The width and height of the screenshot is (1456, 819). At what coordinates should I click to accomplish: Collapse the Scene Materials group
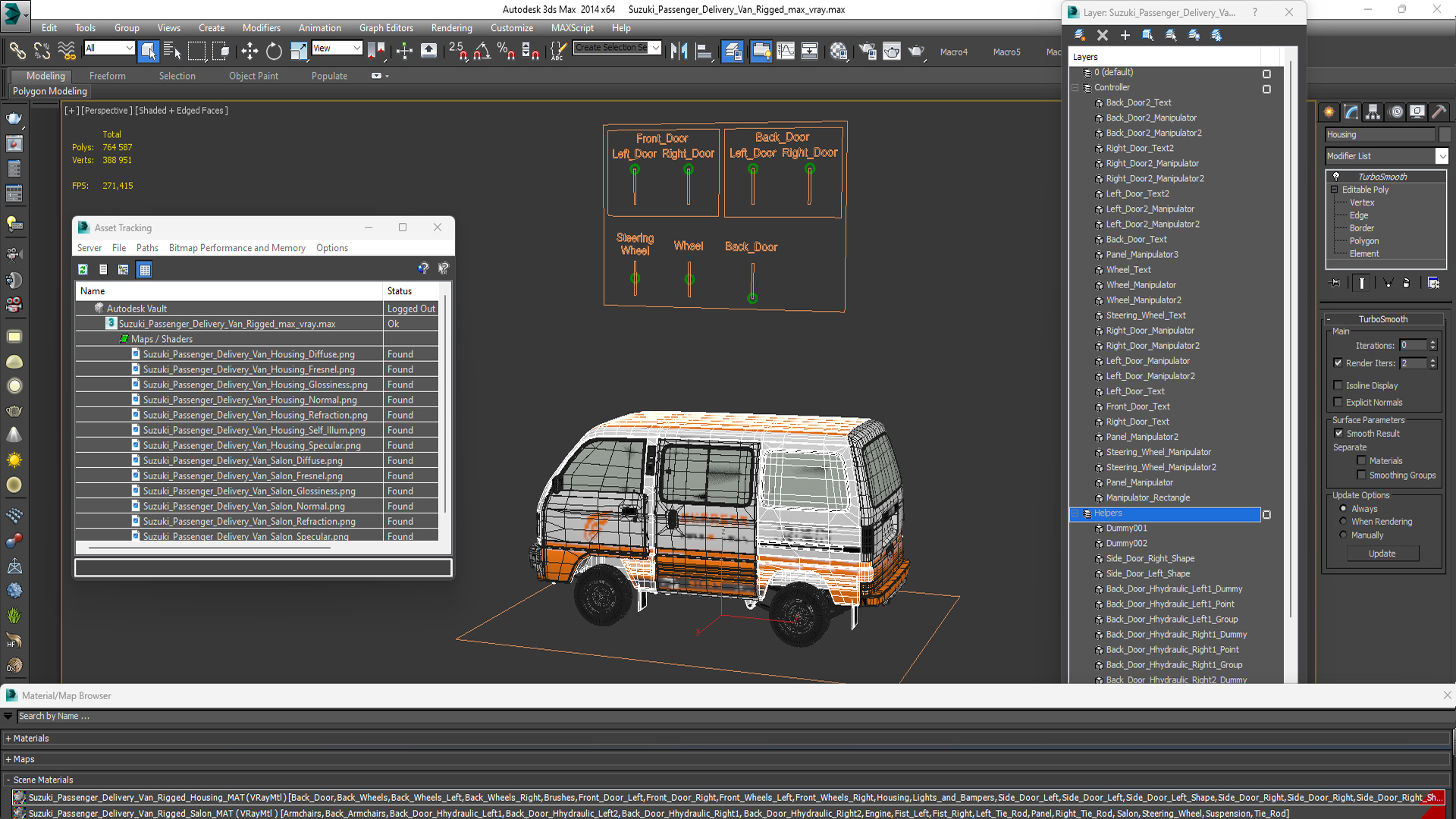(x=8, y=780)
